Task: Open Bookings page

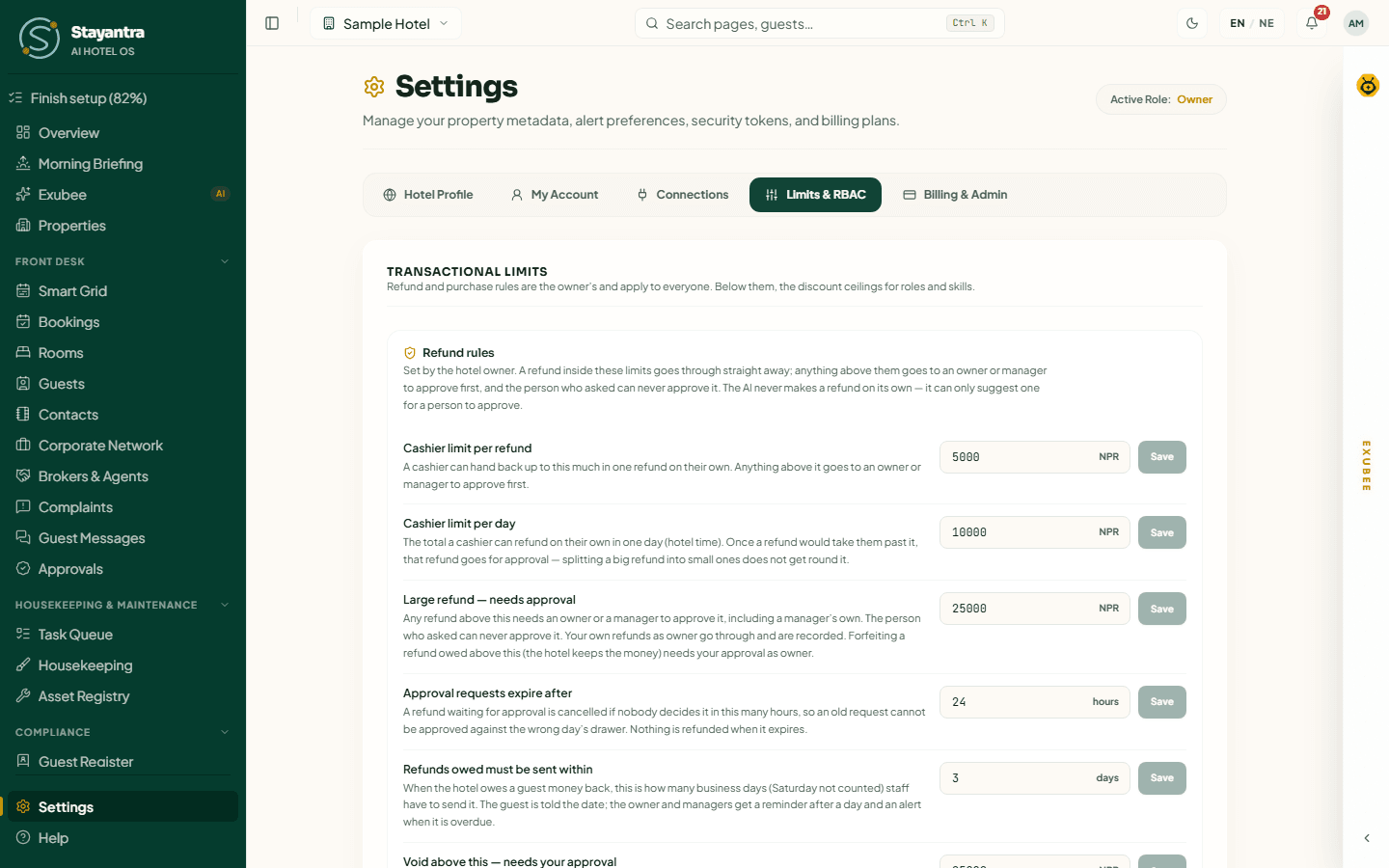Action: 123,322
